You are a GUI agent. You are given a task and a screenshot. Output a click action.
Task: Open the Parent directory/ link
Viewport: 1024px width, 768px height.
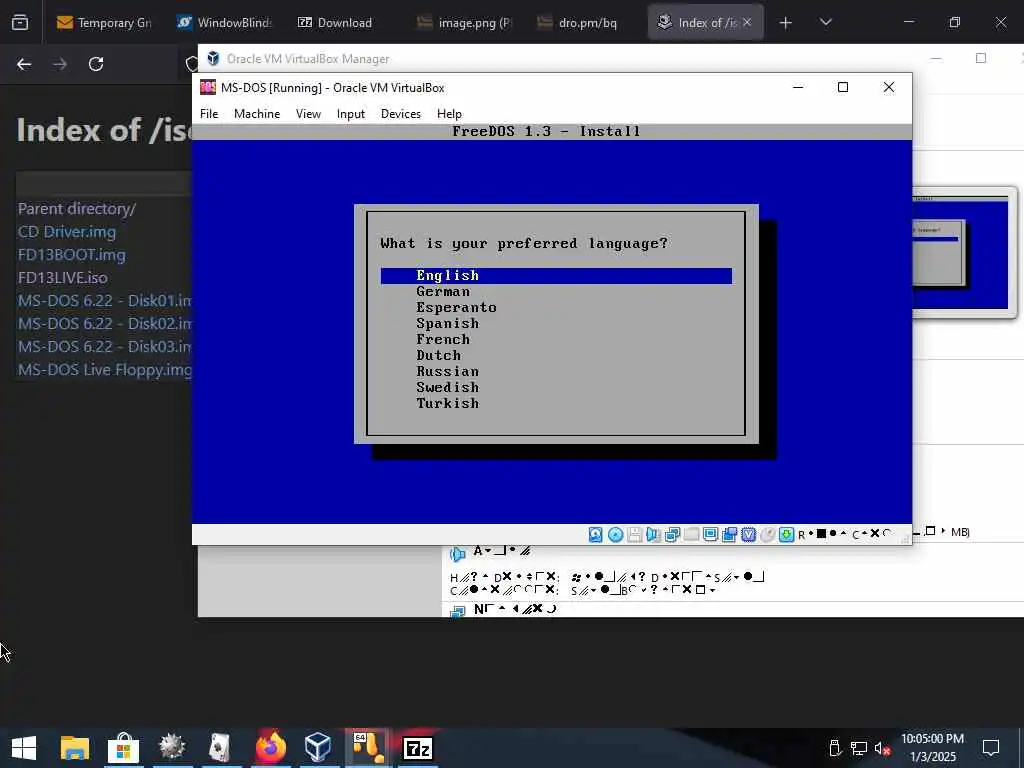coord(76,209)
